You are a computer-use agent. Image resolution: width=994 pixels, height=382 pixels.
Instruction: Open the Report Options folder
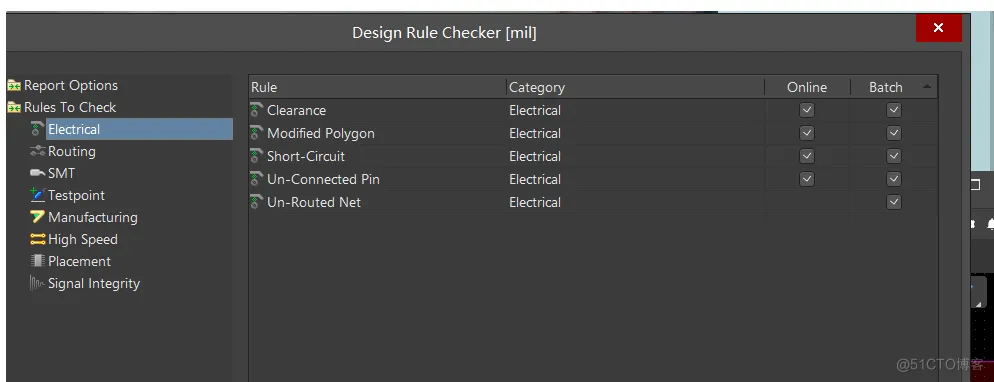tap(14, 85)
